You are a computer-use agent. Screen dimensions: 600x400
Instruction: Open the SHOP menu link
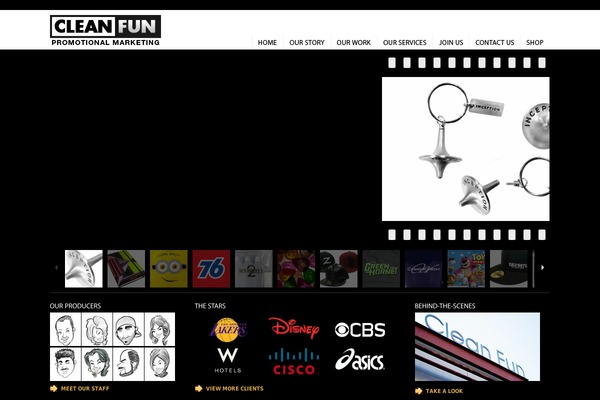point(535,42)
